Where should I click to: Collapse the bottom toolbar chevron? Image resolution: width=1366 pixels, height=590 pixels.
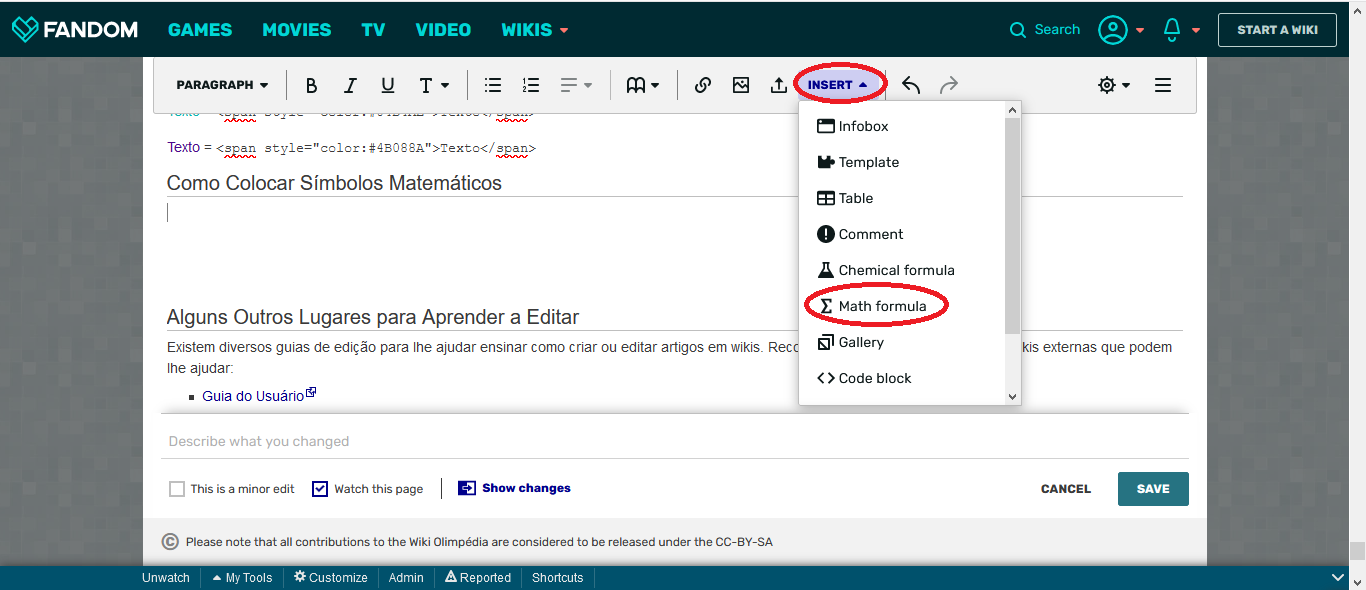[1338, 578]
